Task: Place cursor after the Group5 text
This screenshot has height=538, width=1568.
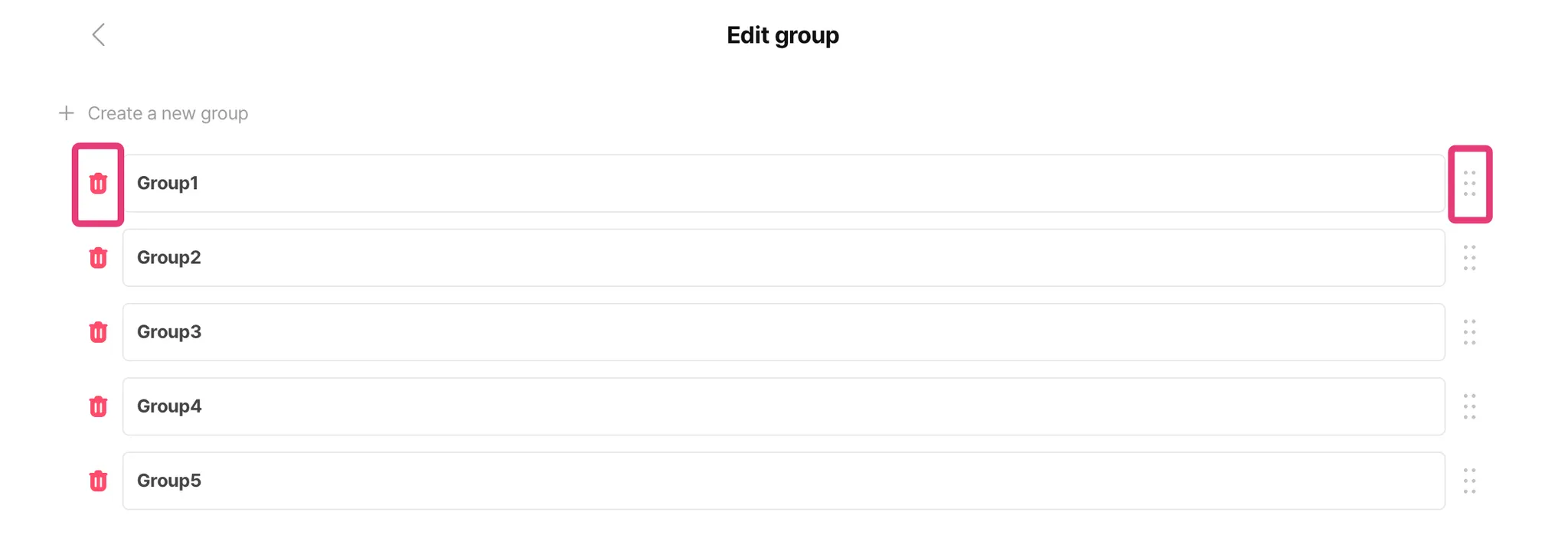Action: pos(203,481)
